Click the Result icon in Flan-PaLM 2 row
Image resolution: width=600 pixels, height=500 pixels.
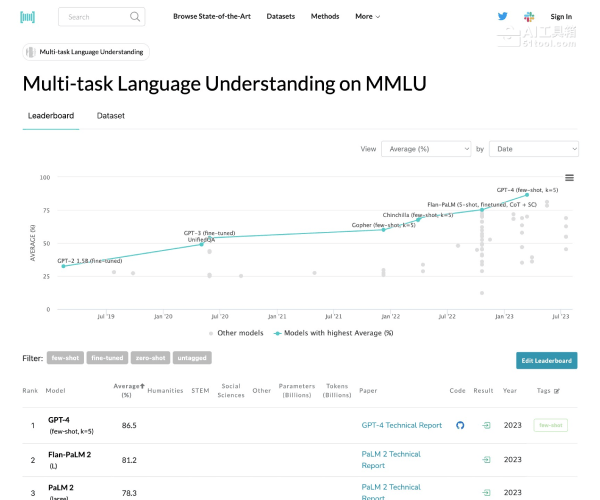click(x=486, y=460)
